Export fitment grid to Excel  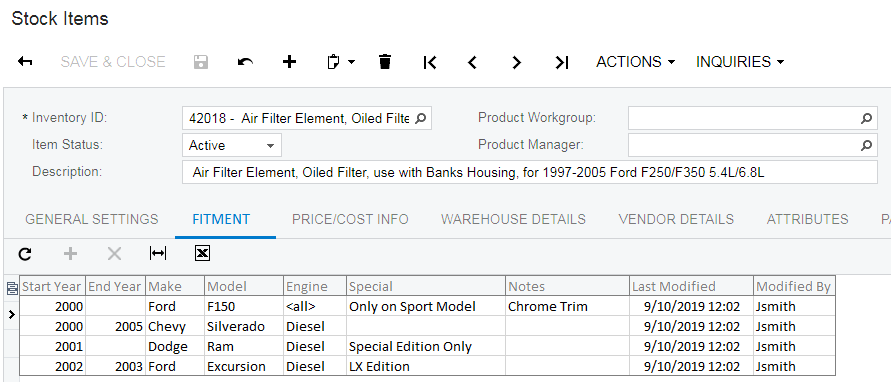(x=202, y=254)
